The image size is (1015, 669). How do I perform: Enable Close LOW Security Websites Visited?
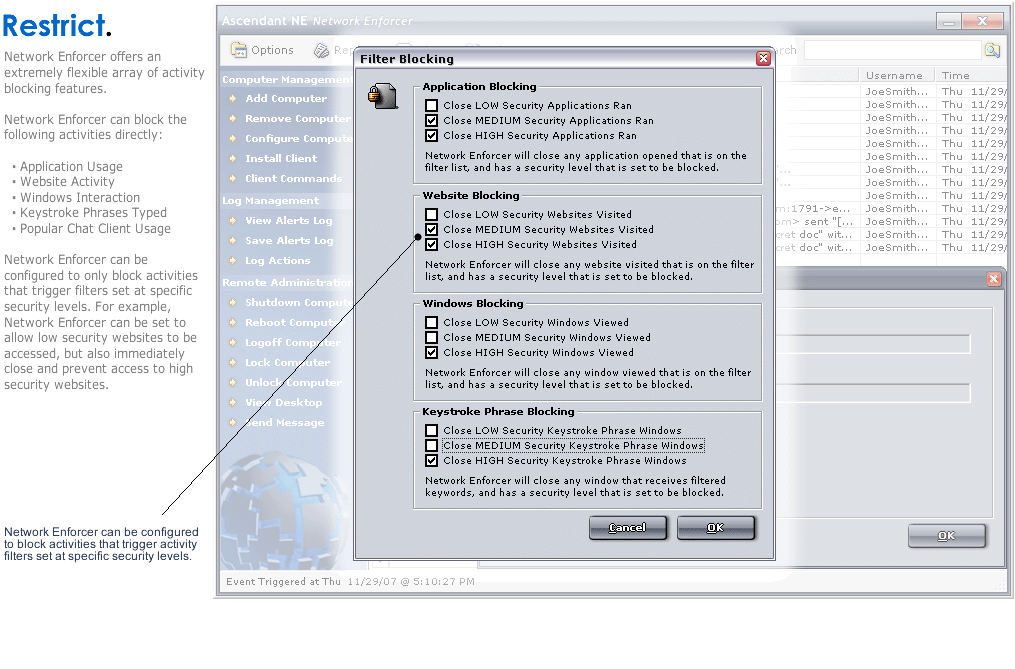point(431,215)
